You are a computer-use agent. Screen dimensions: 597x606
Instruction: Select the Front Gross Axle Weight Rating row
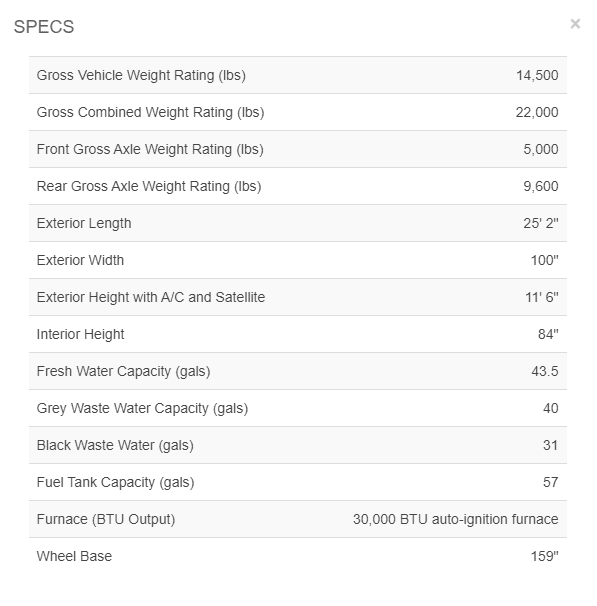click(x=298, y=149)
